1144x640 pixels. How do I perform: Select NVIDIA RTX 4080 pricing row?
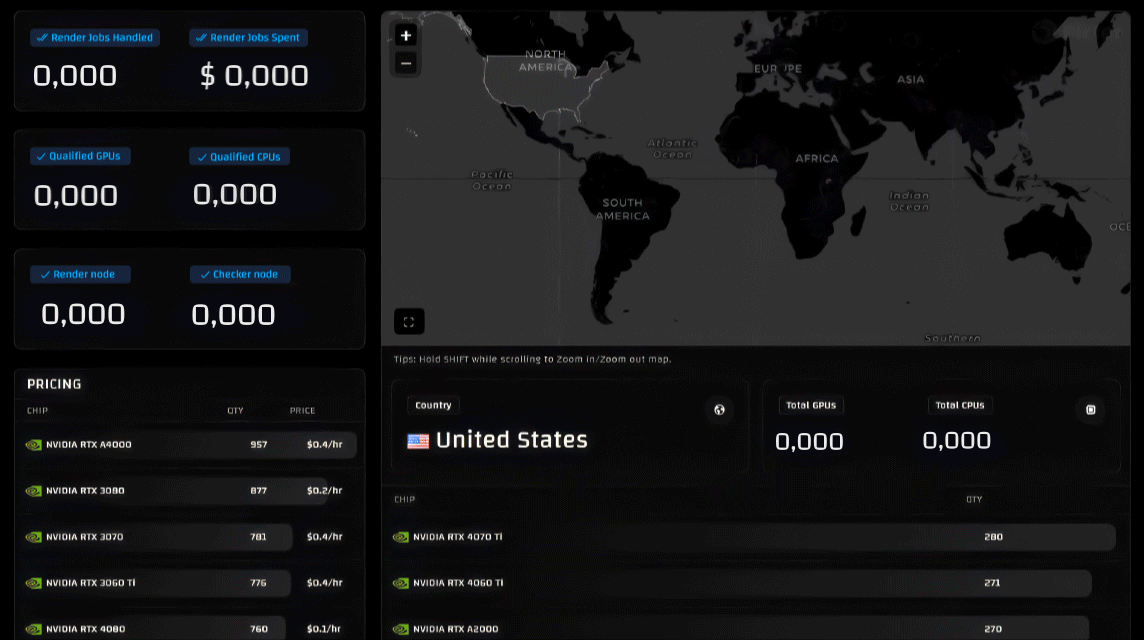[190, 628]
